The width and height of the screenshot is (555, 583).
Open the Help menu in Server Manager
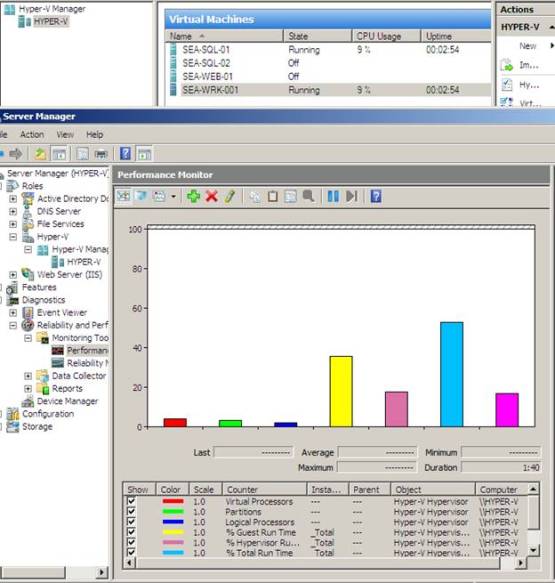click(x=94, y=135)
